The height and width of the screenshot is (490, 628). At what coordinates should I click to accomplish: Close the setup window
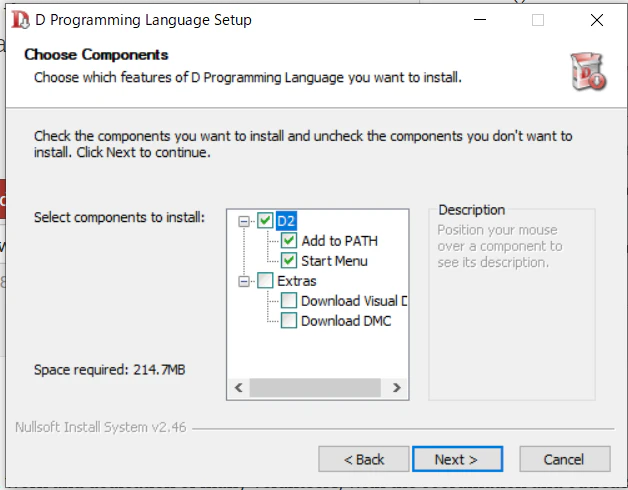pyautogui.click(x=597, y=20)
